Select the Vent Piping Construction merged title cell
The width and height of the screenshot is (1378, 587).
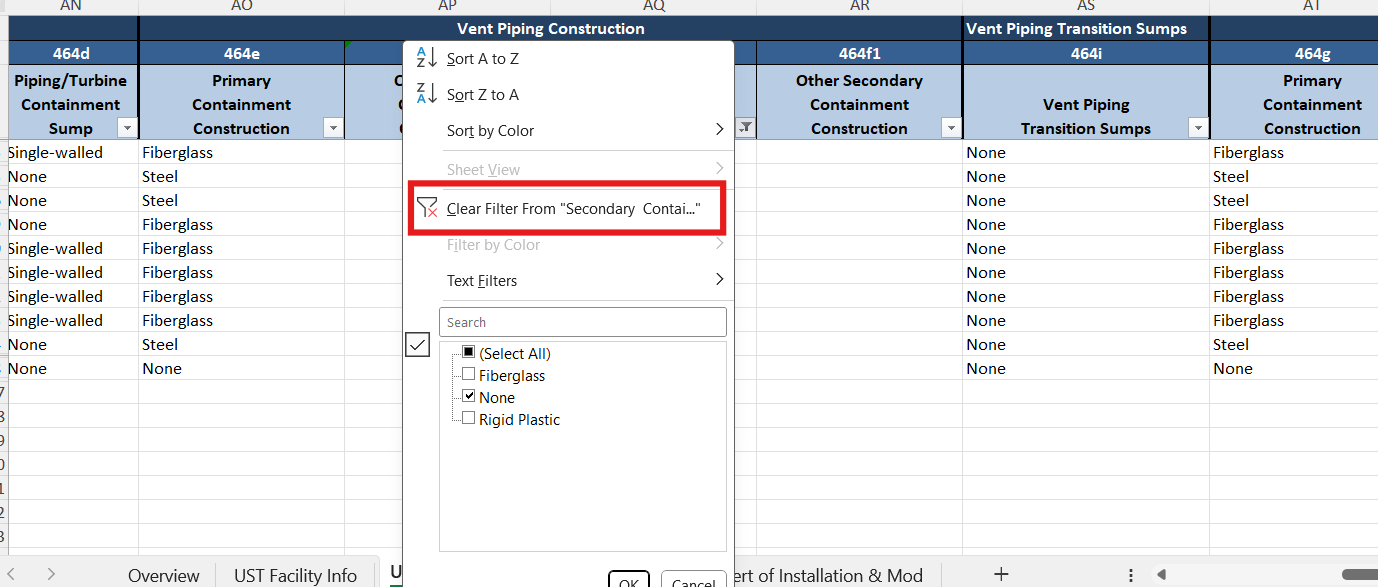click(x=550, y=28)
